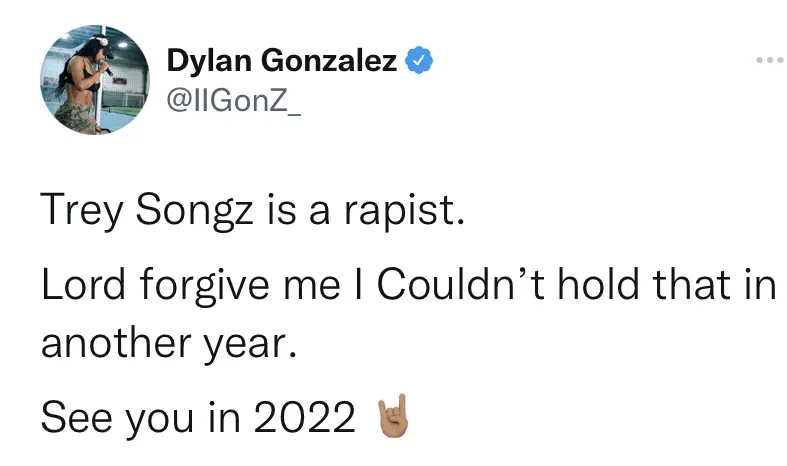787x466 pixels.
Task: Click the word "that" in the tweet
Action: pos(697,286)
